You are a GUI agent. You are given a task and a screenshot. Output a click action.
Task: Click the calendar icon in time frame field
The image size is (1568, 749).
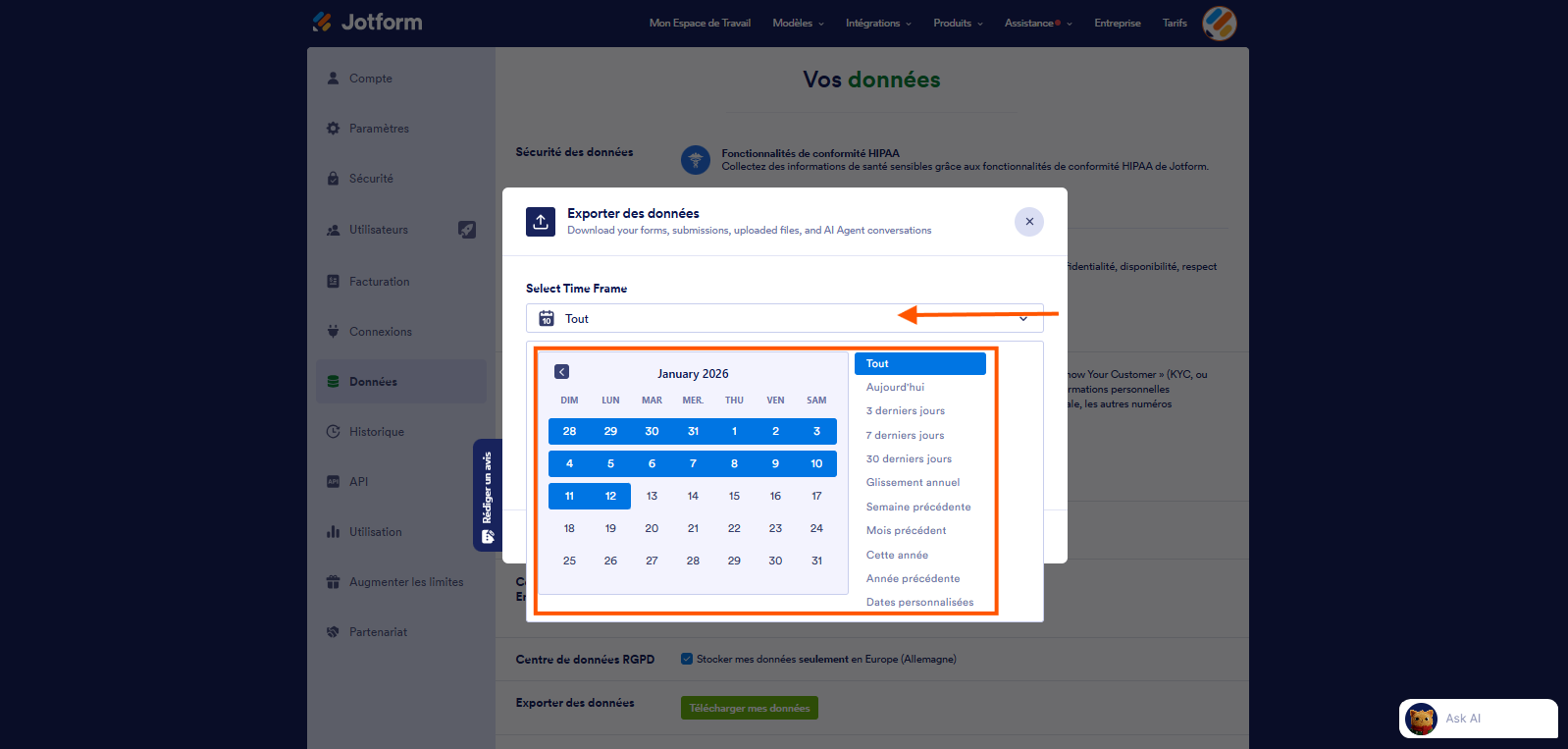(547, 318)
